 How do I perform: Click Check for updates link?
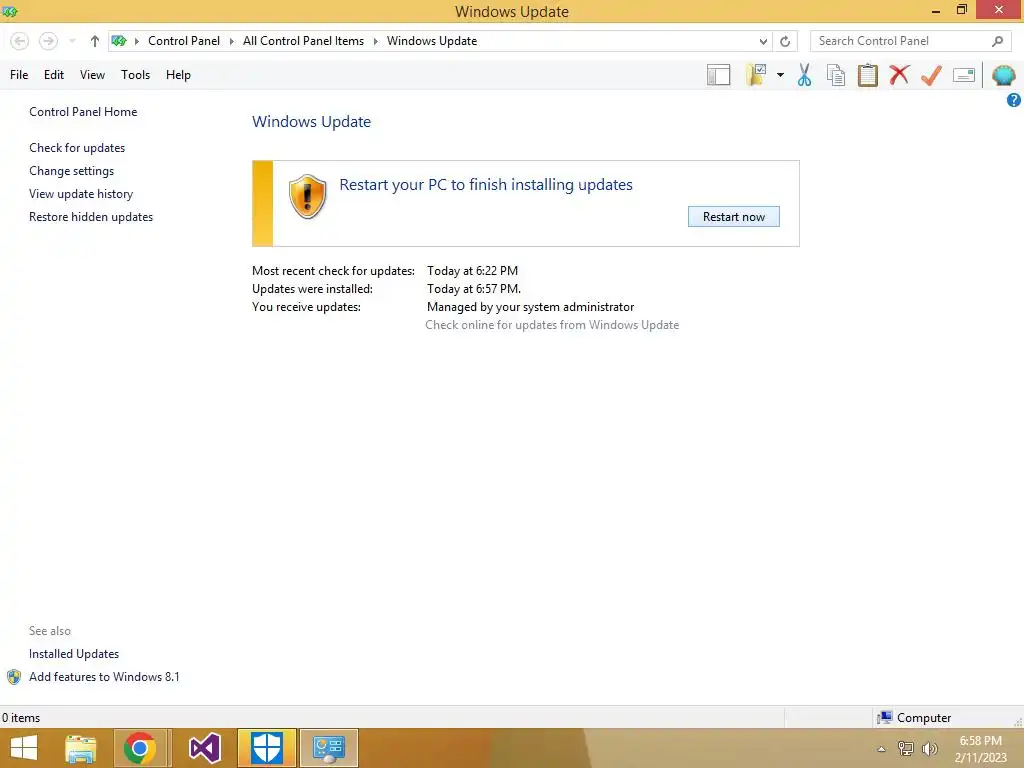pyautogui.click(x=77, y=148)
